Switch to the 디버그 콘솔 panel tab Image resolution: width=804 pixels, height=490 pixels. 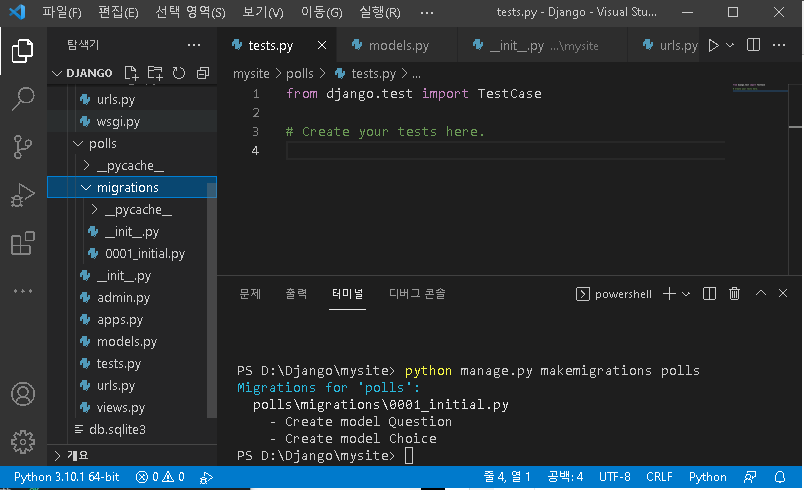tap(417, 294)
